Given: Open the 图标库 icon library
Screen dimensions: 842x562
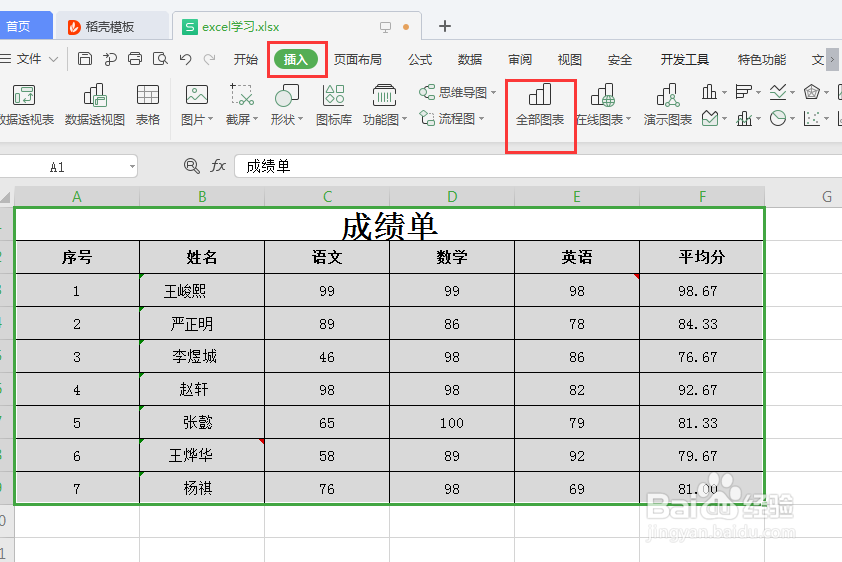Looking at the screenshot, I should 333,105.
